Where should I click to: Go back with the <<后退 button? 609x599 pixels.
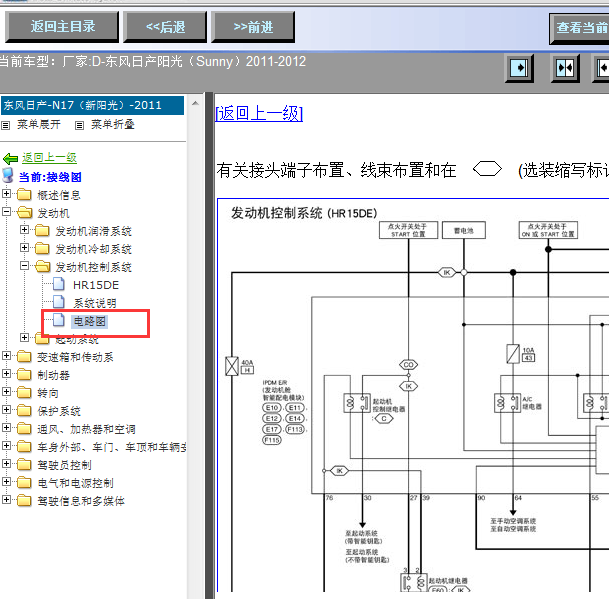click(165, 27)
